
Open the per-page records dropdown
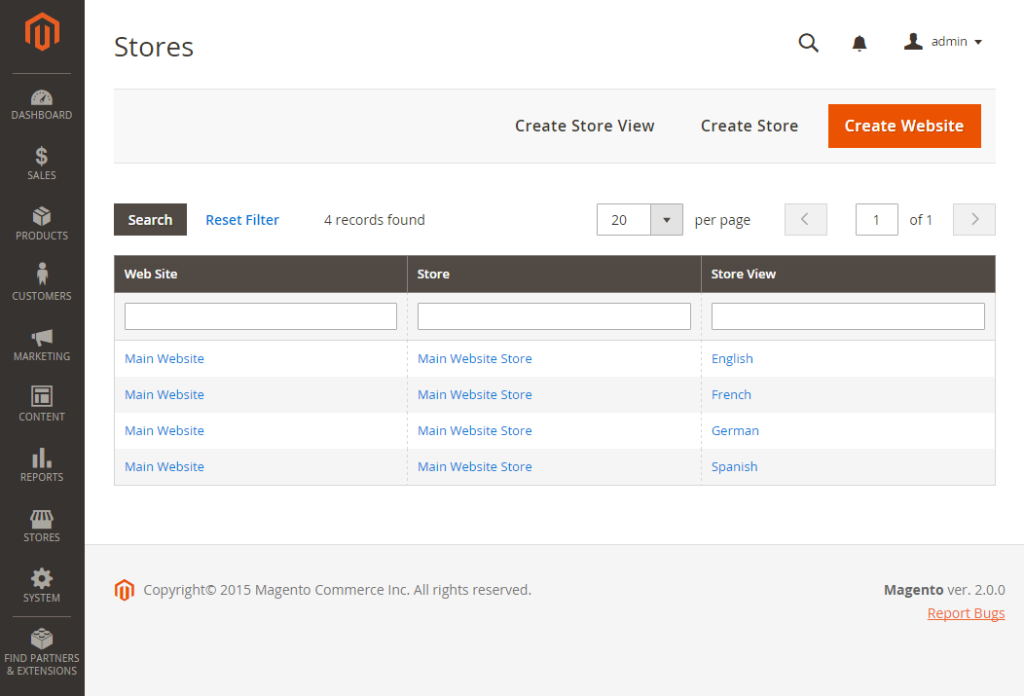point(639,219)
